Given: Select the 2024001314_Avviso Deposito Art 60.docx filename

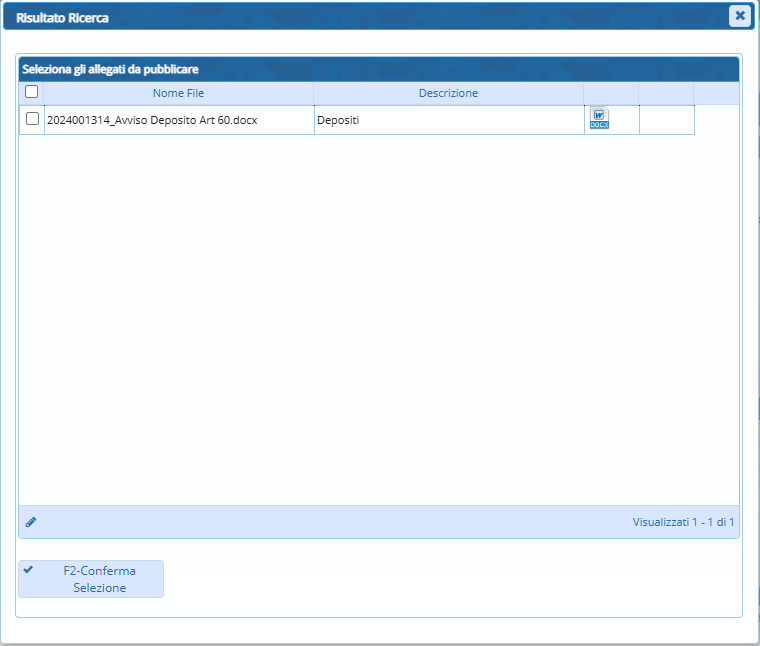Looking at the screenshot, I should [x=152, y=120].
